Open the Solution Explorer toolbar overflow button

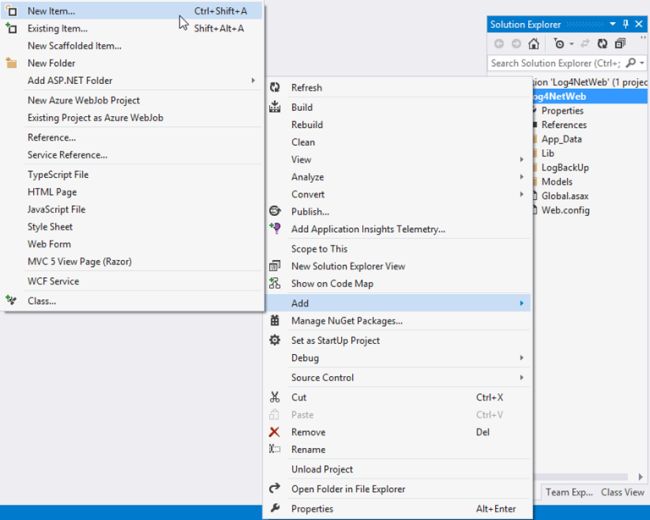click(x=643, y=38)
